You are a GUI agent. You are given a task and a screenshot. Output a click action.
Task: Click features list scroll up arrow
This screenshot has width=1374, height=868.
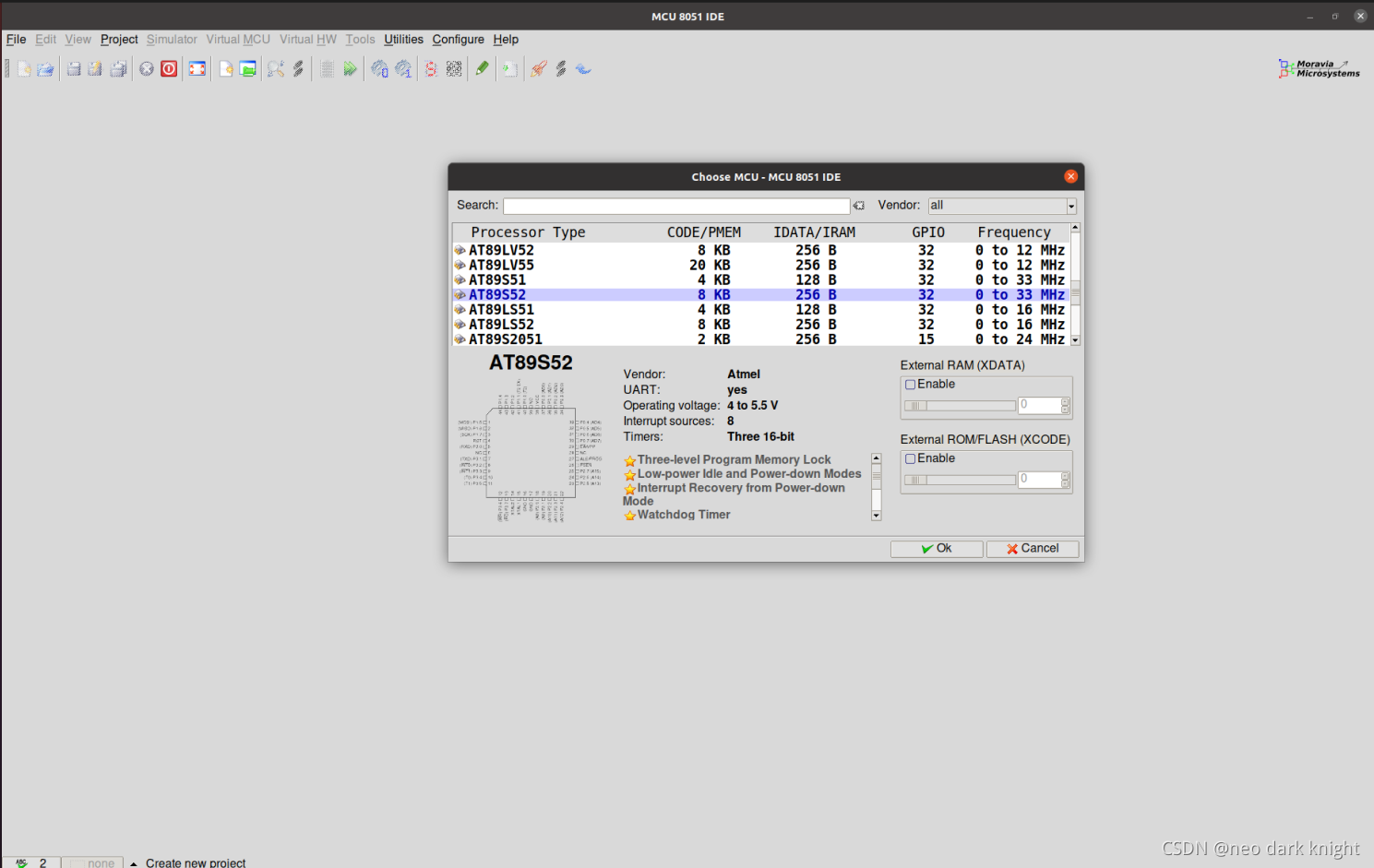tap(877, 458)
